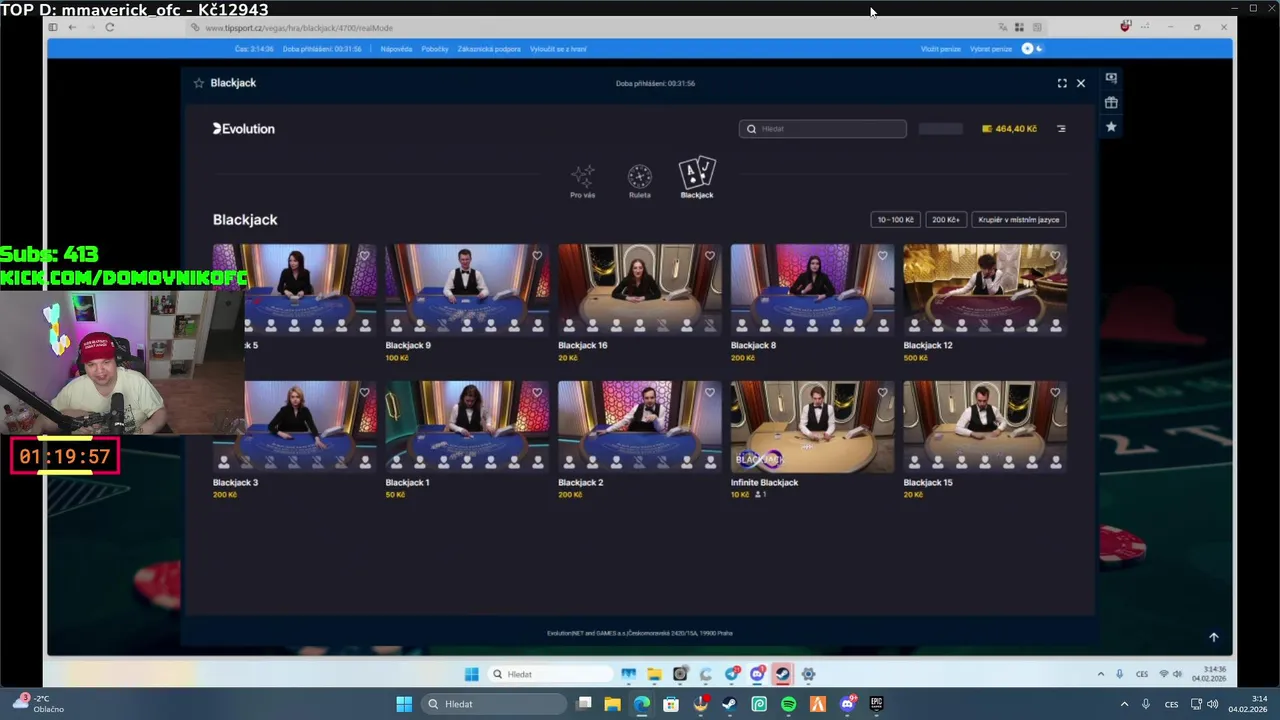1280x720 pixels.
Task: Click the Infinite Blackjack title text
Action: pos(764,482)
